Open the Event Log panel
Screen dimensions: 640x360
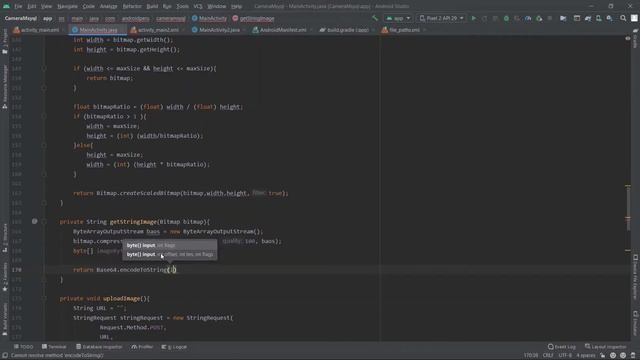(x=562, y=347)
